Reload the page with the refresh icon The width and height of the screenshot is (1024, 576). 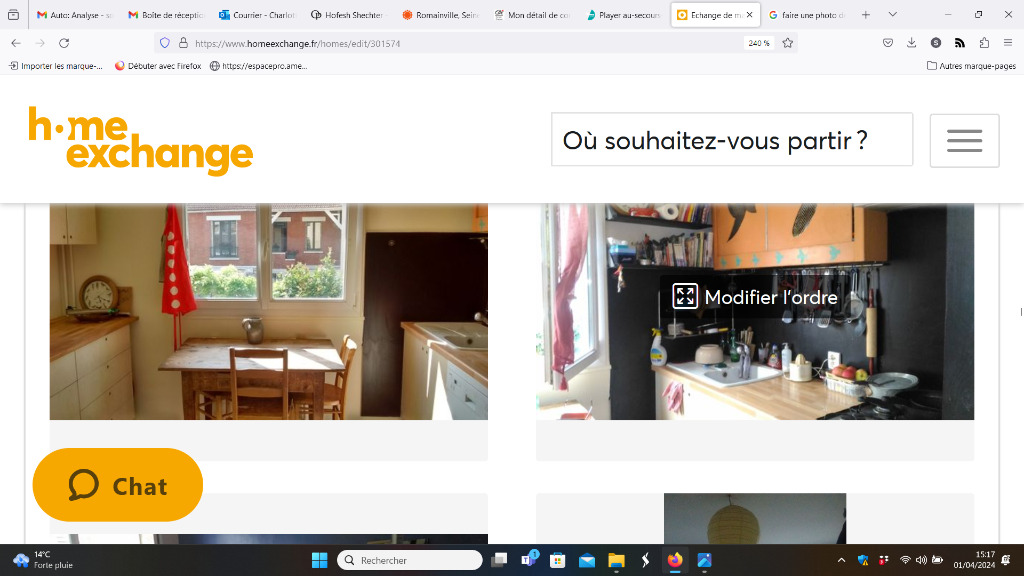pyautogui.click(x=64, y=43)
